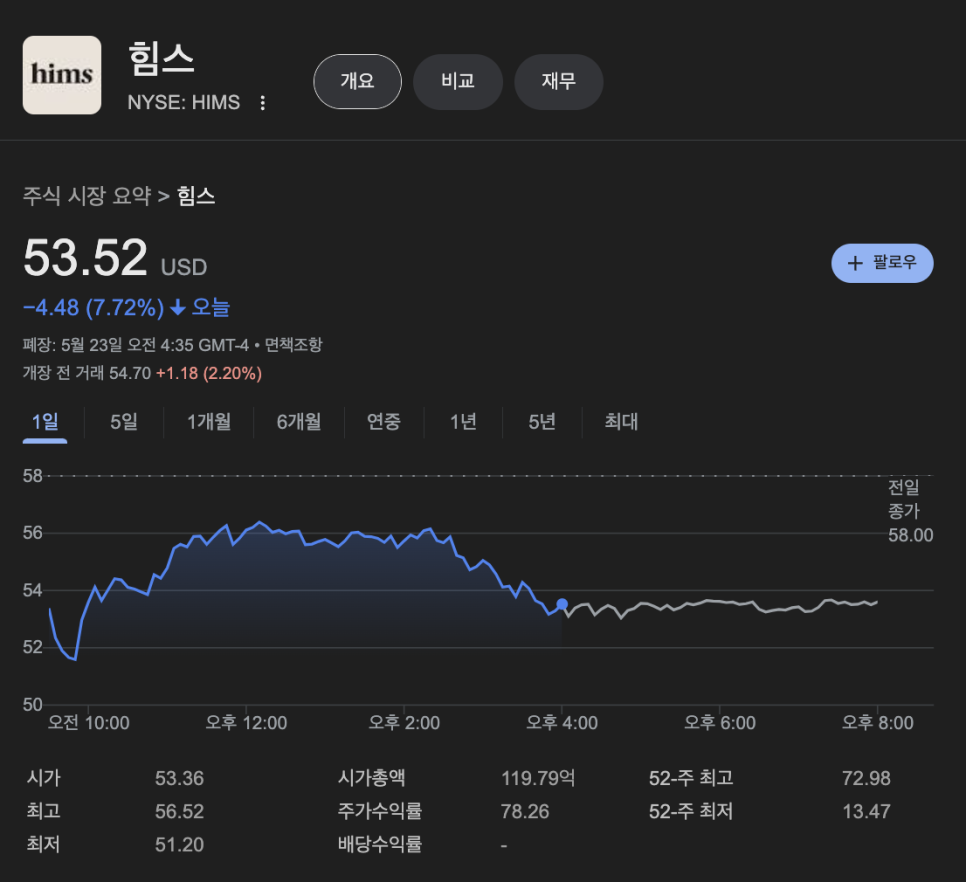Click the 오후 12:00 axis label
This screenshot has width=966, height=882.
tap(246, 722)
